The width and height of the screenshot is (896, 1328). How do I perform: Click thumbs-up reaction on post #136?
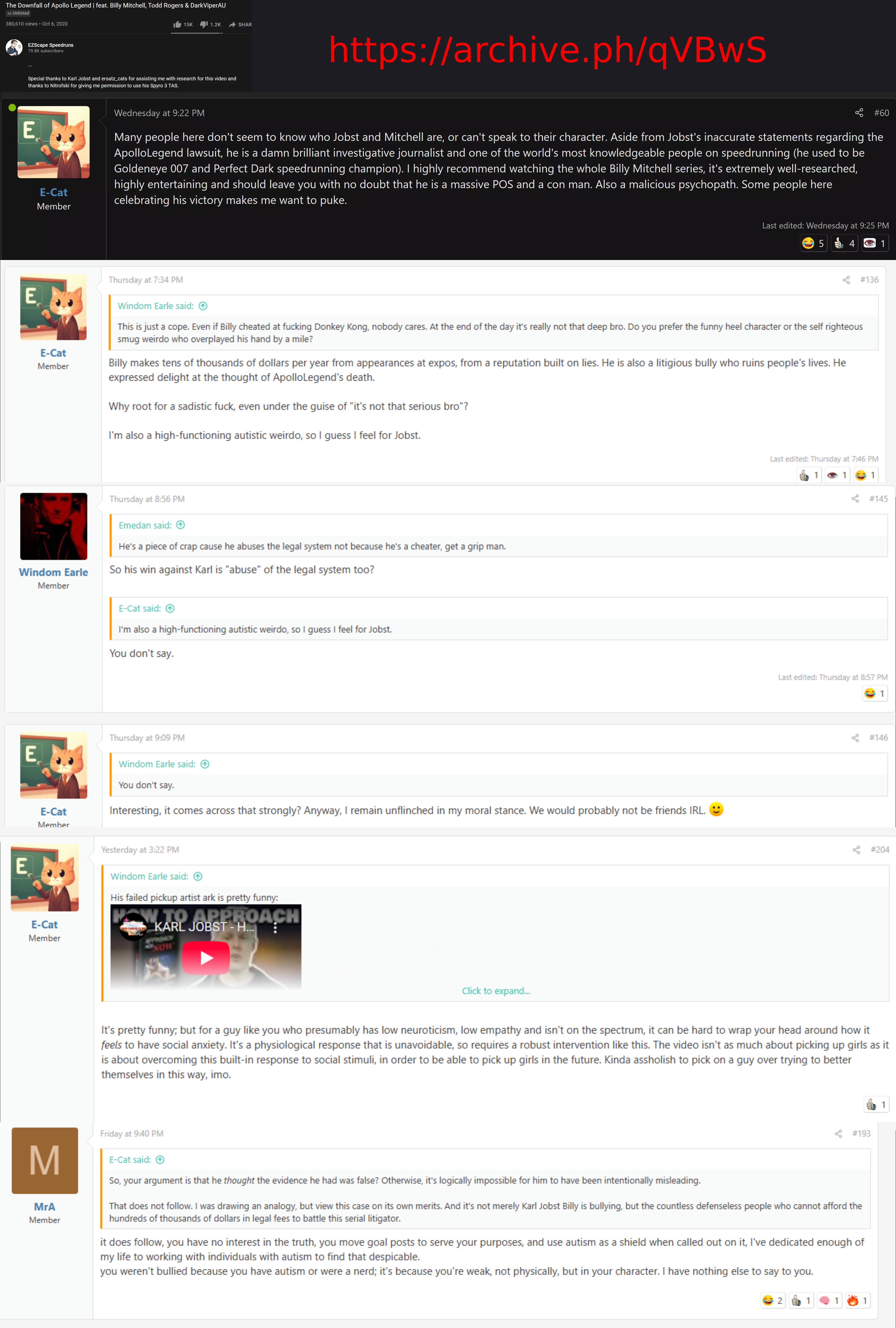809,475
